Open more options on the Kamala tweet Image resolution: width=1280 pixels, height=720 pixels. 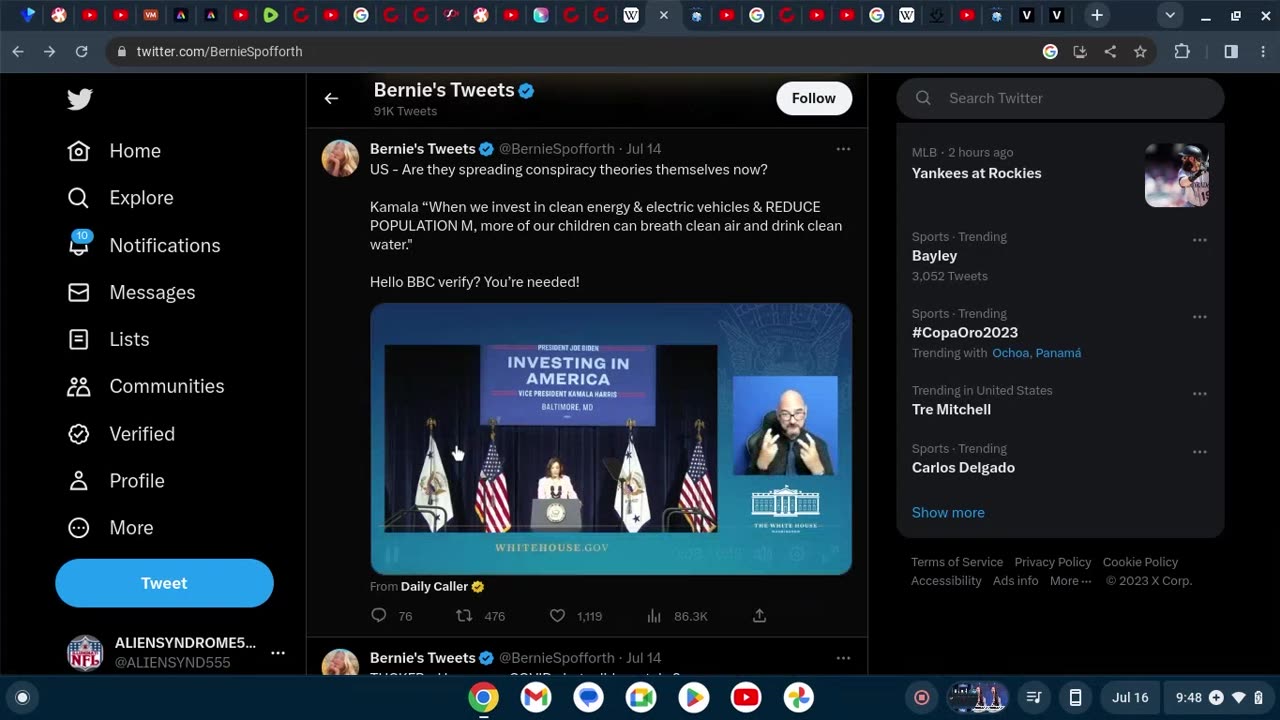pyautogui.click(x=843, y=149)
